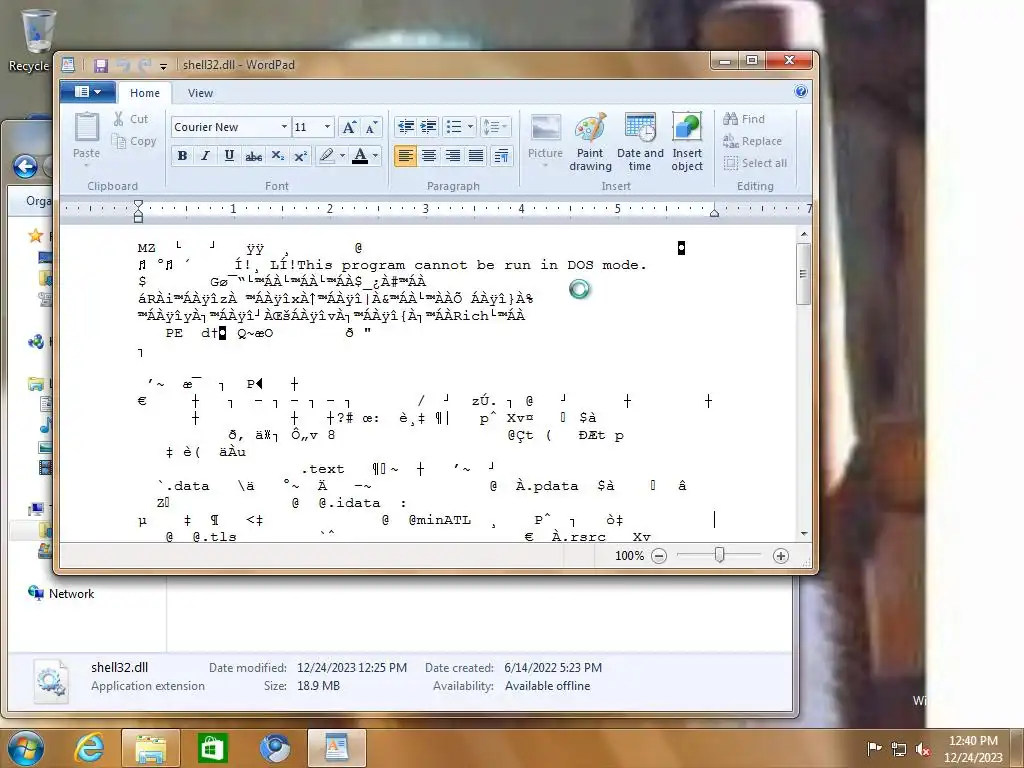1024x768 pixels.
Task: Apply font text color A
Action: pos(360,155)
